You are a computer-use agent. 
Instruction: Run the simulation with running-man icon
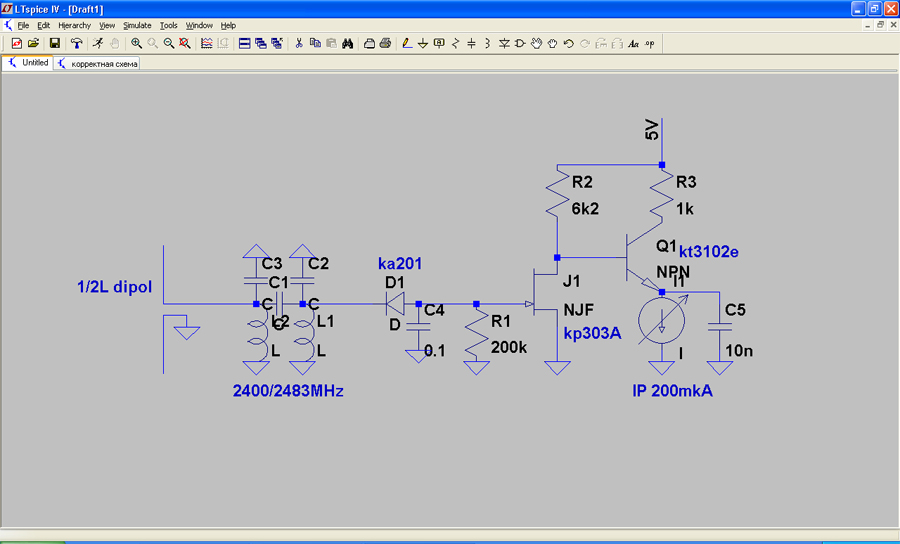(98, 44)
